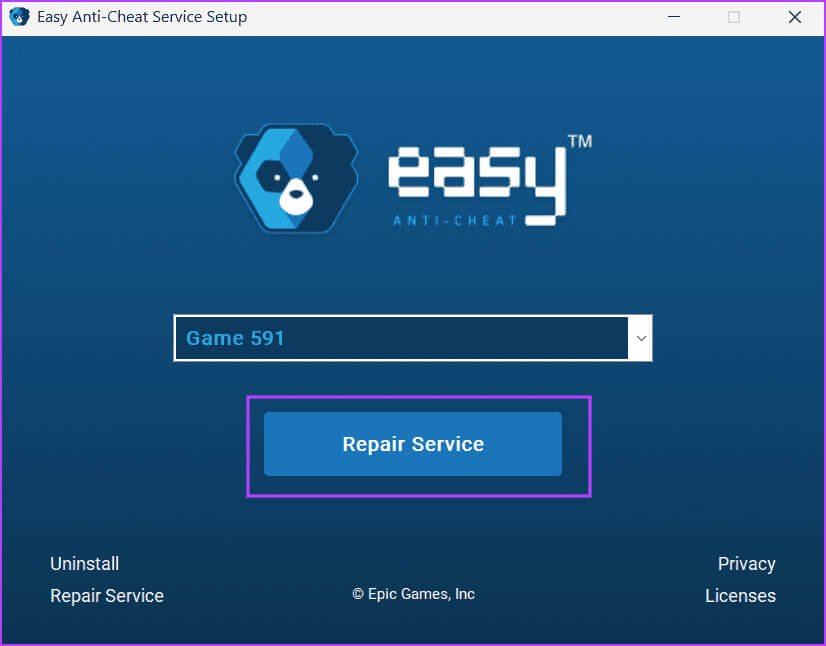
Task: Expand the game selection dropdown arrow
Action: (x=641, y=338)
